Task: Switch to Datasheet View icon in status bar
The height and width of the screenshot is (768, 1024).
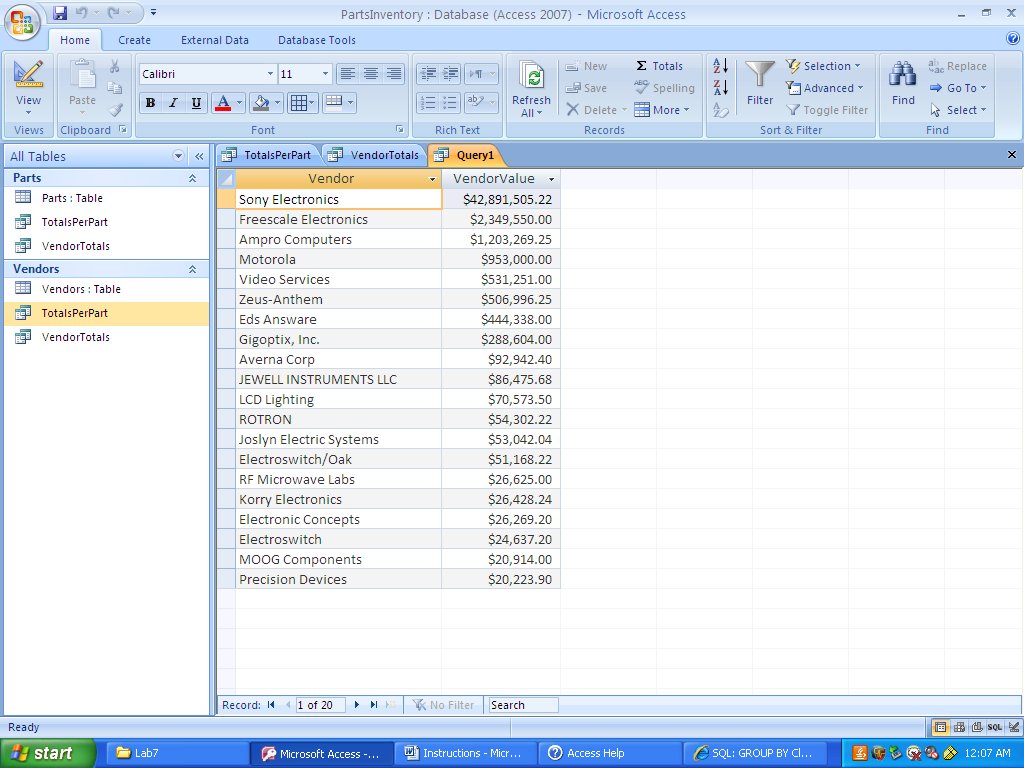Action: point(940,727)
